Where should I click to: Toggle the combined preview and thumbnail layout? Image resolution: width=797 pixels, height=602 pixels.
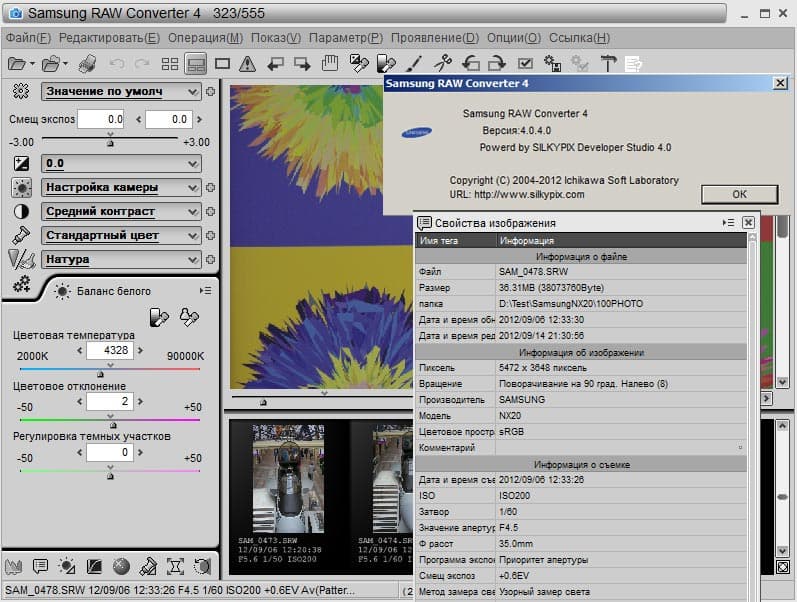coord(196,63)
